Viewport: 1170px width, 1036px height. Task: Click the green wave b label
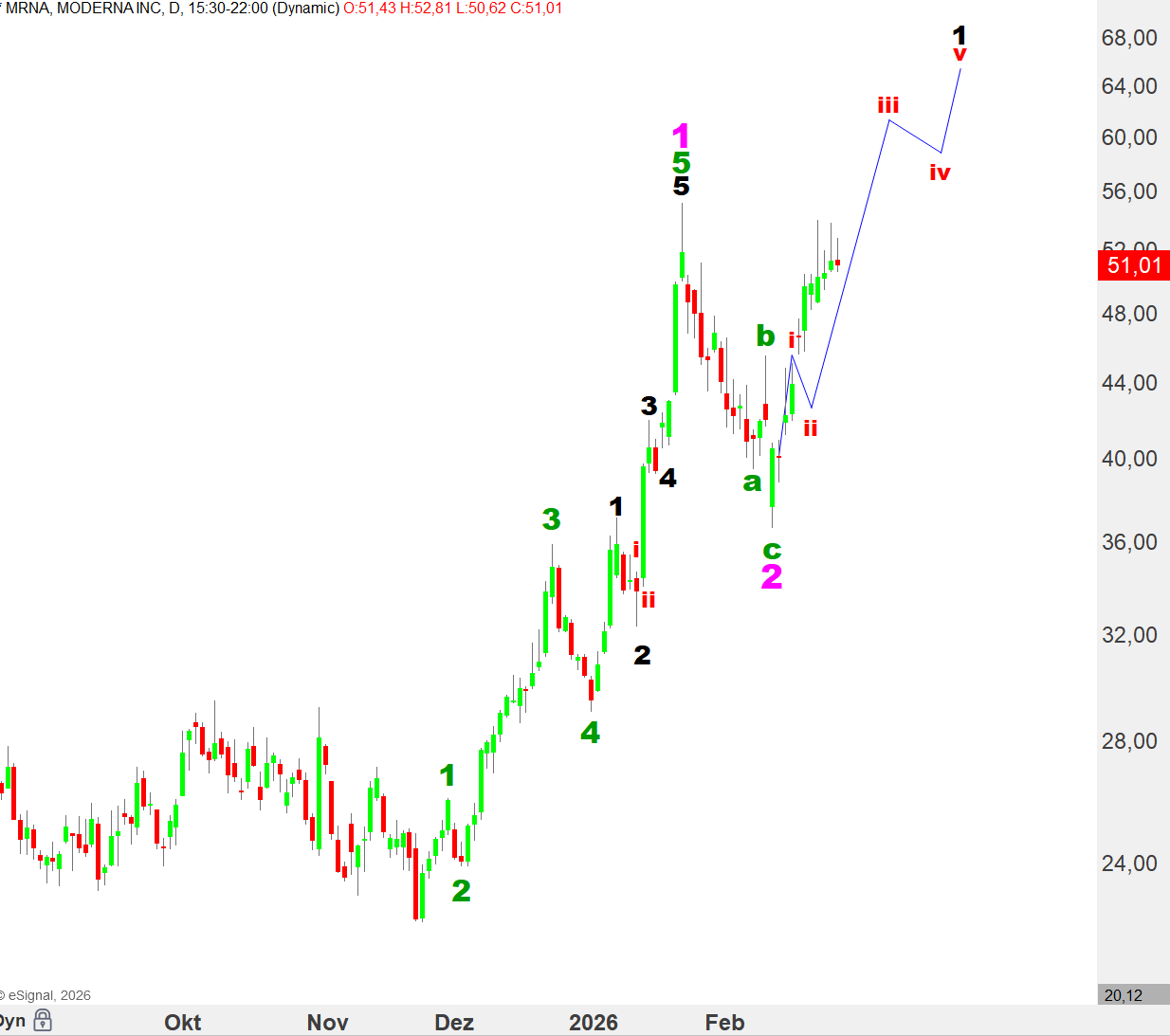pyautogui.click(x=765, y=336)
